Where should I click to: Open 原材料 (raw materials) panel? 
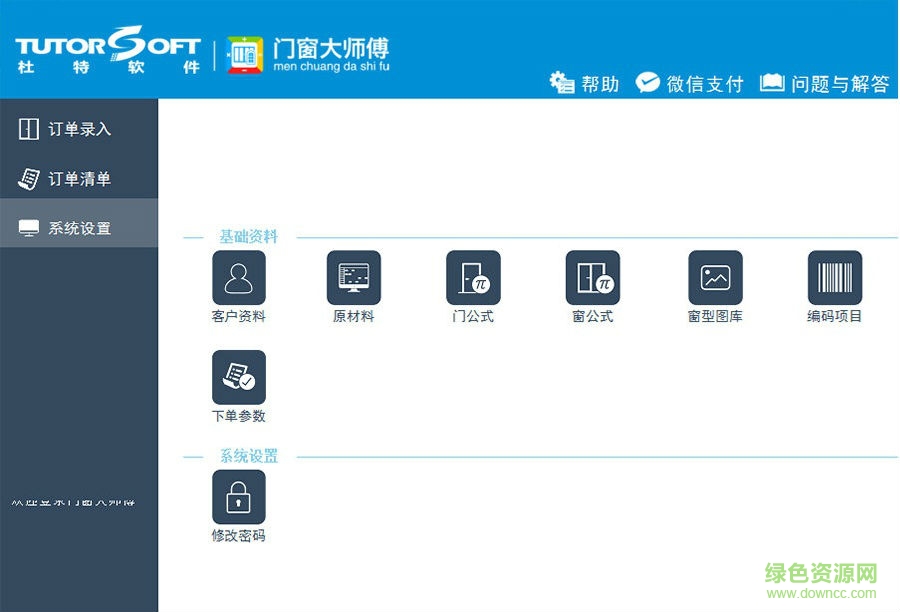(x=356, y=278)
